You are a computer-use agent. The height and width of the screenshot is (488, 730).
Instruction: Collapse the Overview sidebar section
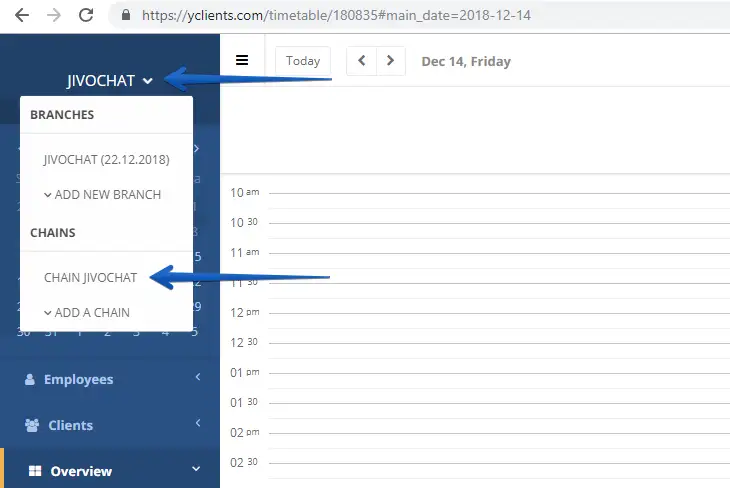(197, 469)
